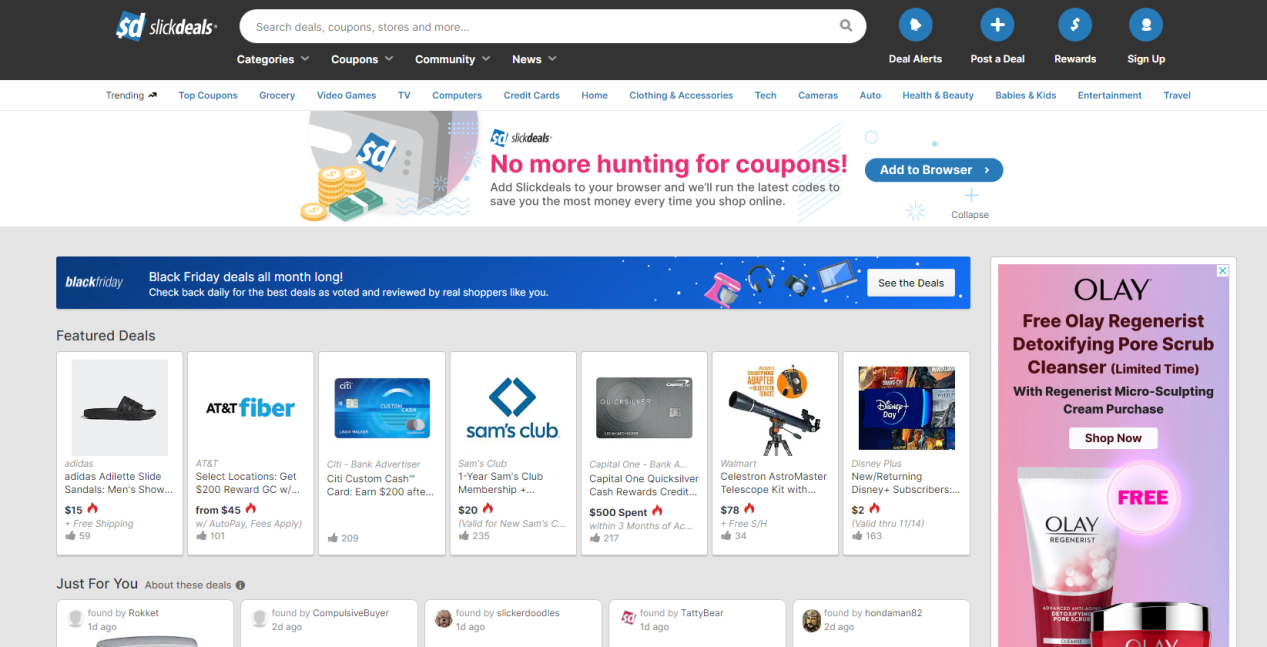1267x647 pixels.
Task: Click the fire icon beside the $2 Disney Plus price
Action: click(874, 509)
